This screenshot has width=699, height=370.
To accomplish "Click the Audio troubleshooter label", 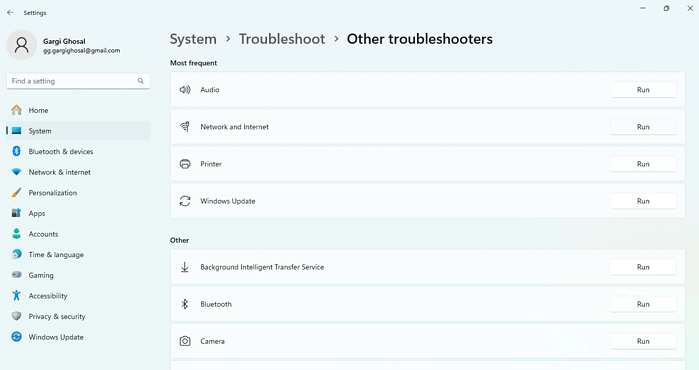I will (x=210, y=90).
